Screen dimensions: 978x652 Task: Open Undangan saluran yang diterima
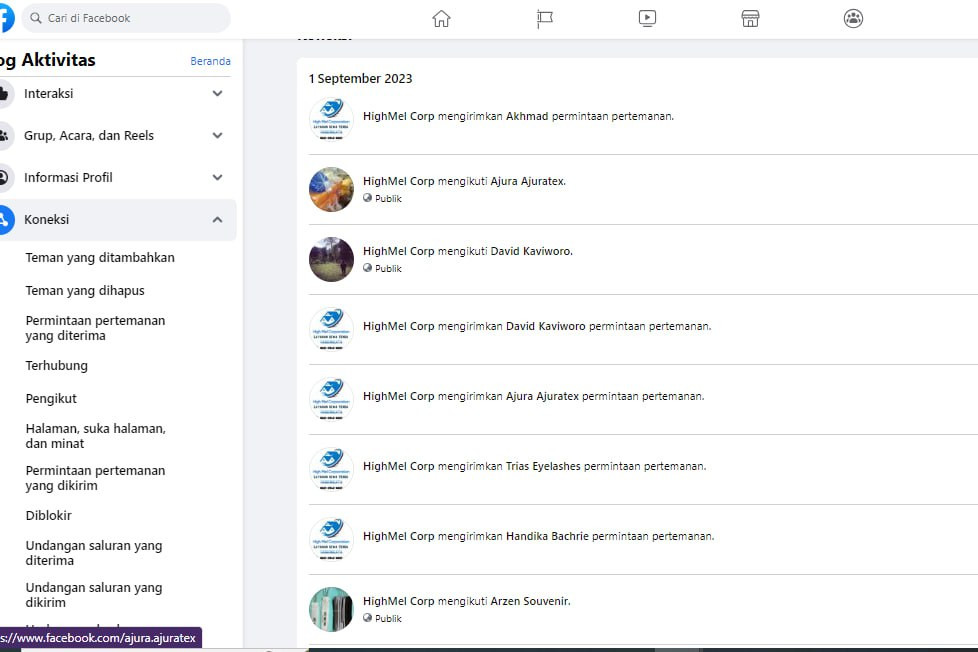94,553
